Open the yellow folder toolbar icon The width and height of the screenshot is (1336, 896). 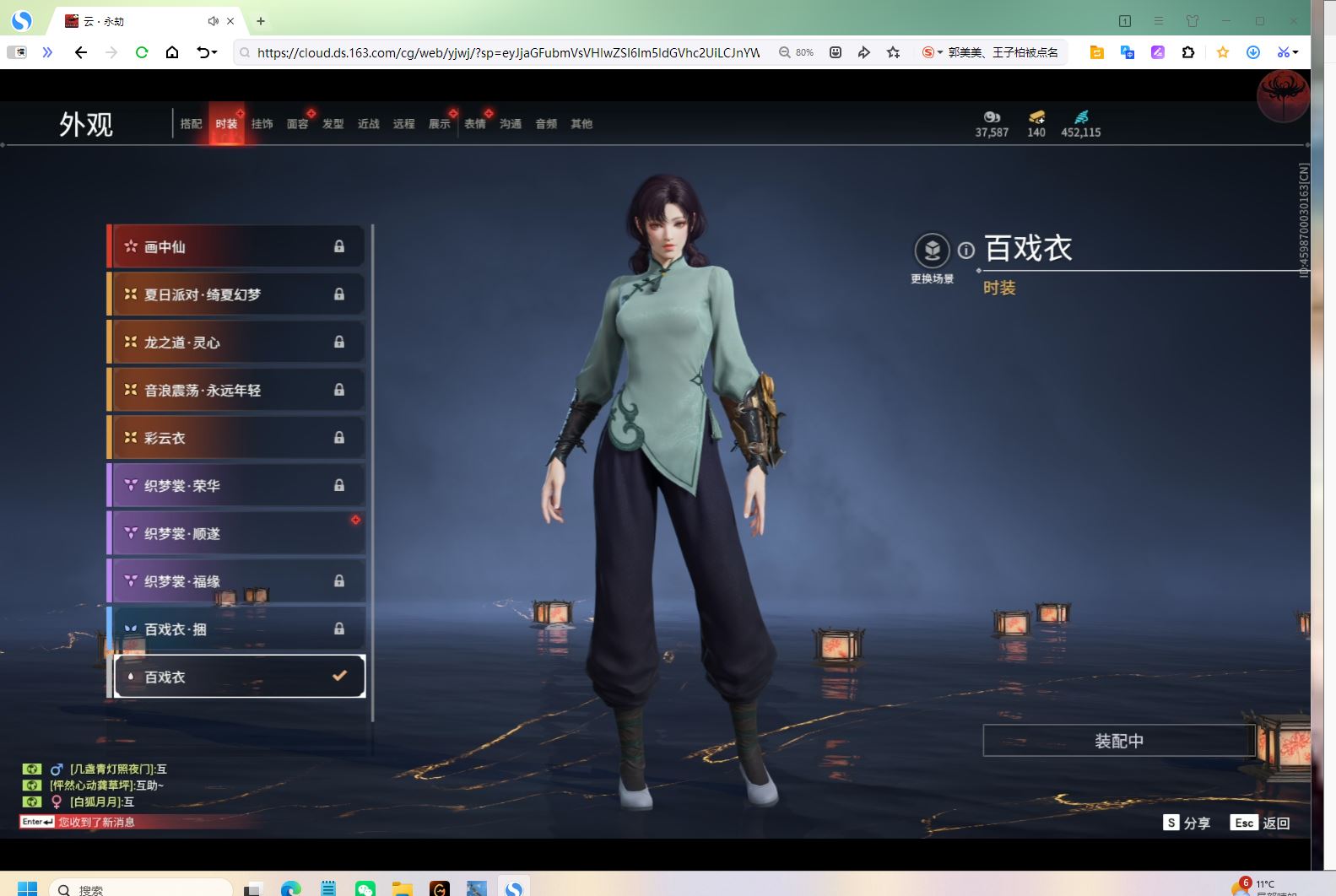(1097, 52)
